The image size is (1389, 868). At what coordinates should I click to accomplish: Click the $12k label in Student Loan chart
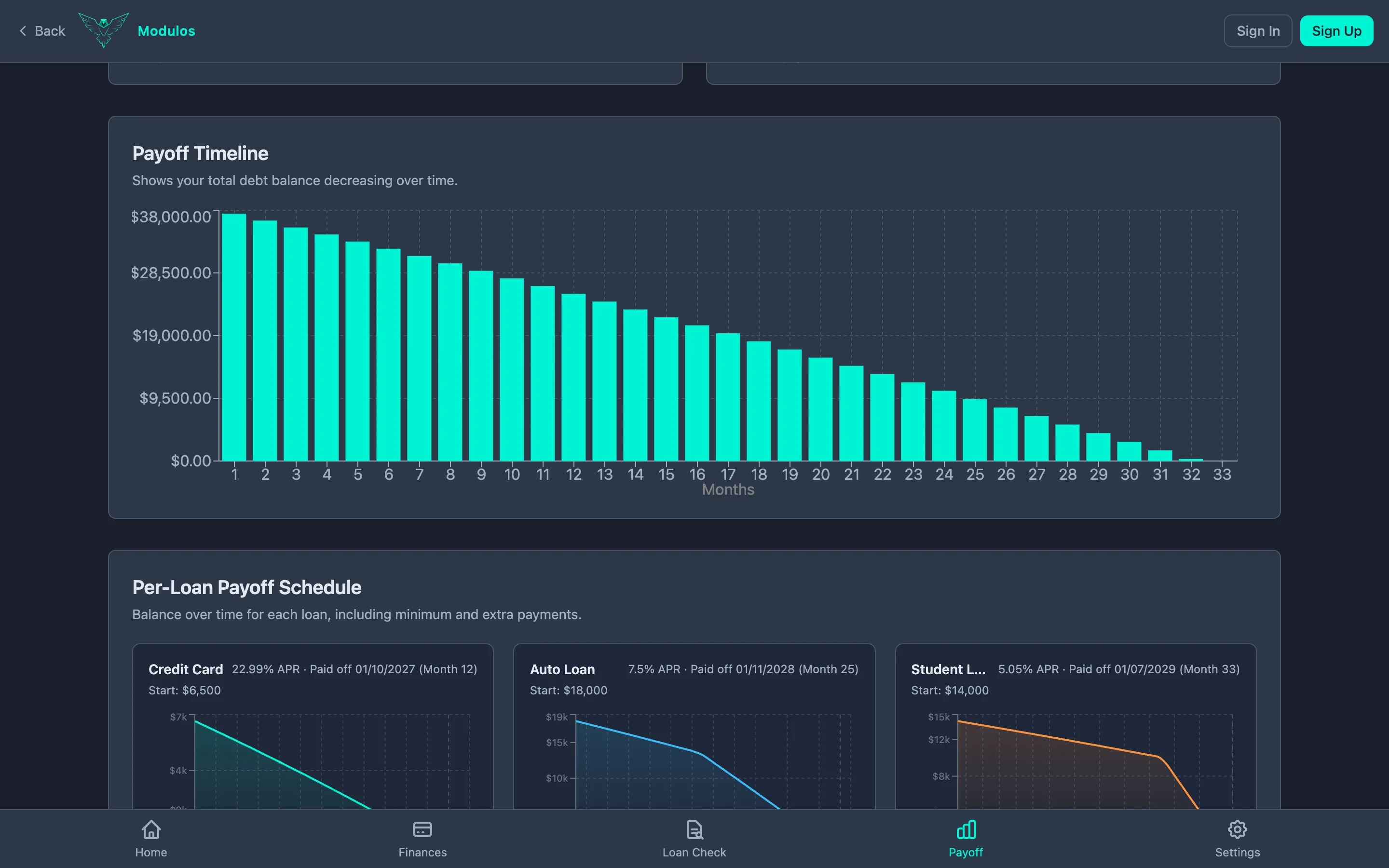[939, 739]
